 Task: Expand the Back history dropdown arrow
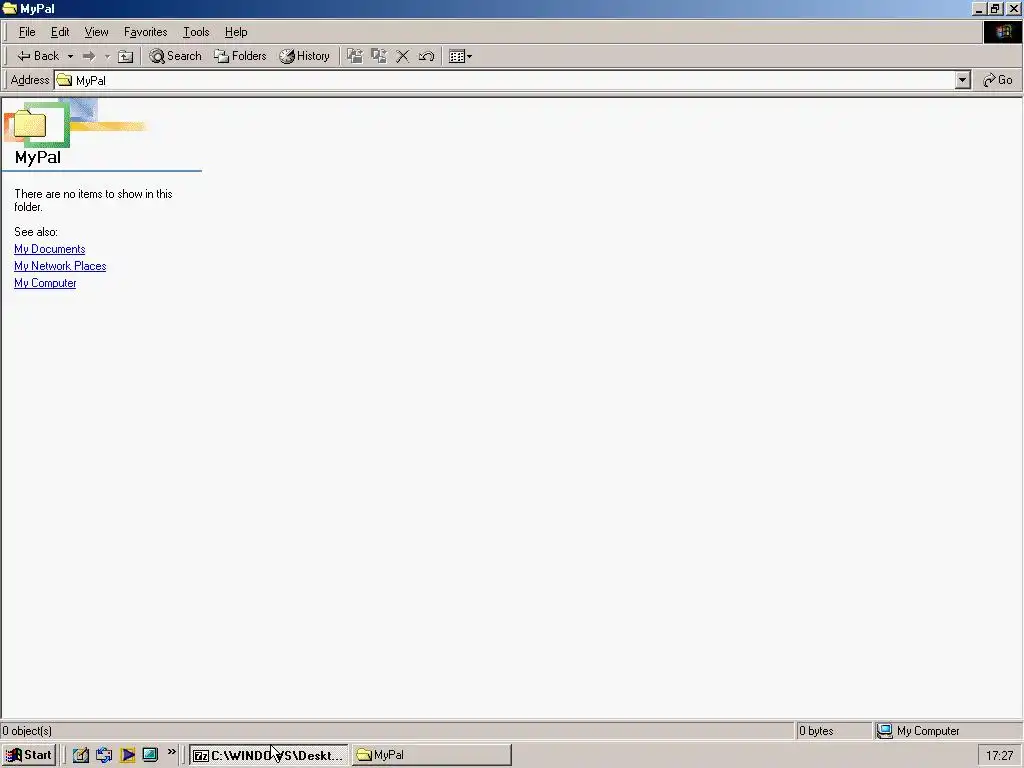[x=71, y=56]
